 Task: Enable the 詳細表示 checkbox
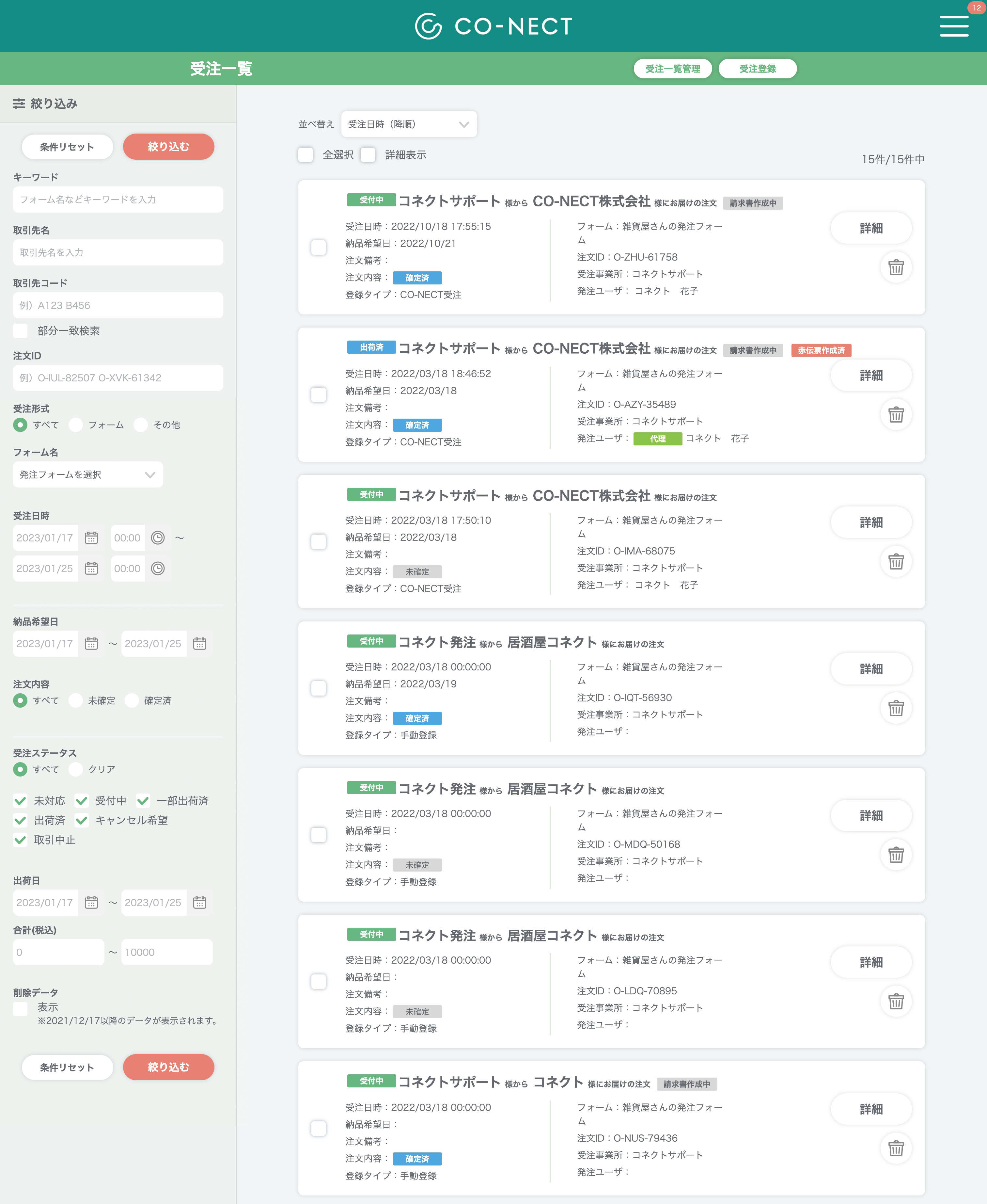[368, 155]
